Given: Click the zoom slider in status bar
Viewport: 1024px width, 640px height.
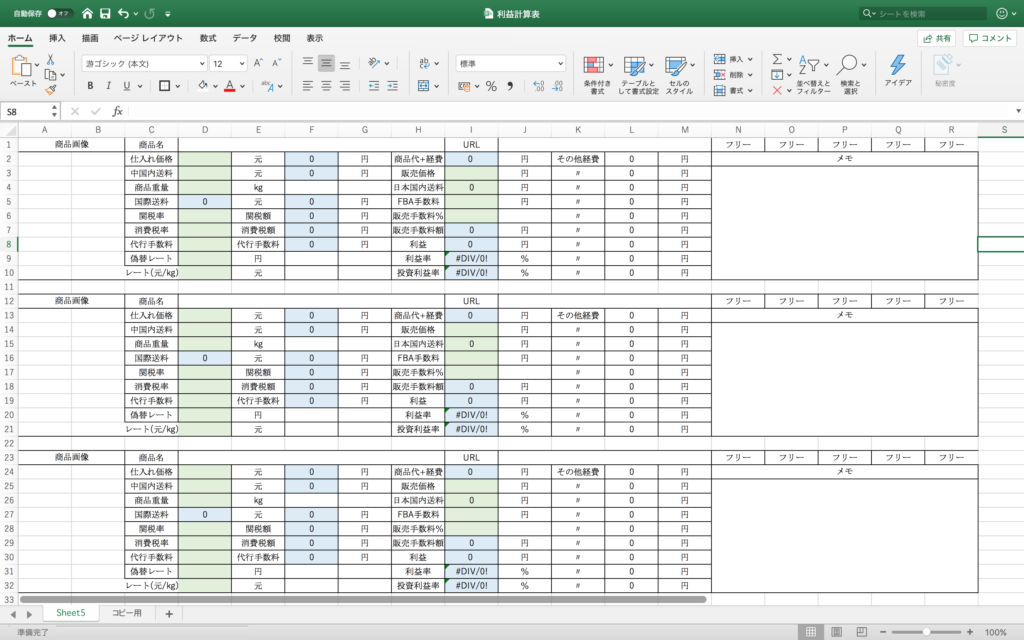Looking at the screenshot, I should click(927, 632).
